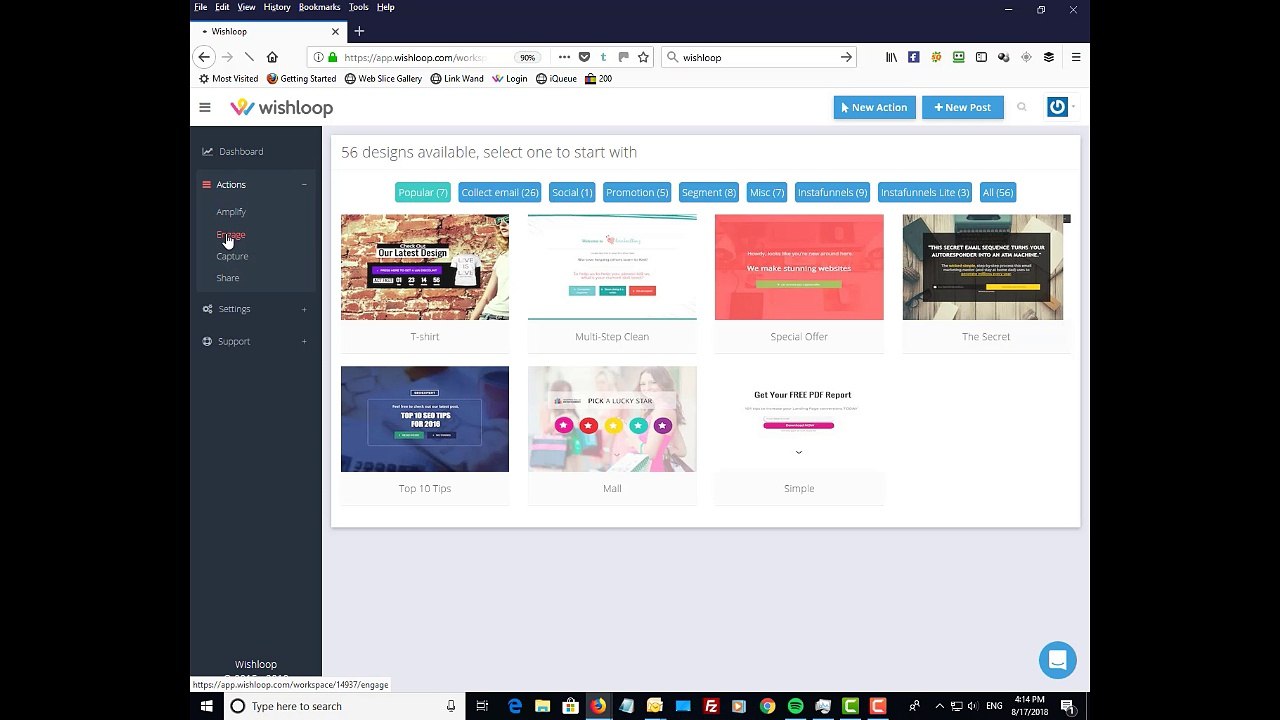Open the Intercom chat bubble

(x=1057, y=660)
